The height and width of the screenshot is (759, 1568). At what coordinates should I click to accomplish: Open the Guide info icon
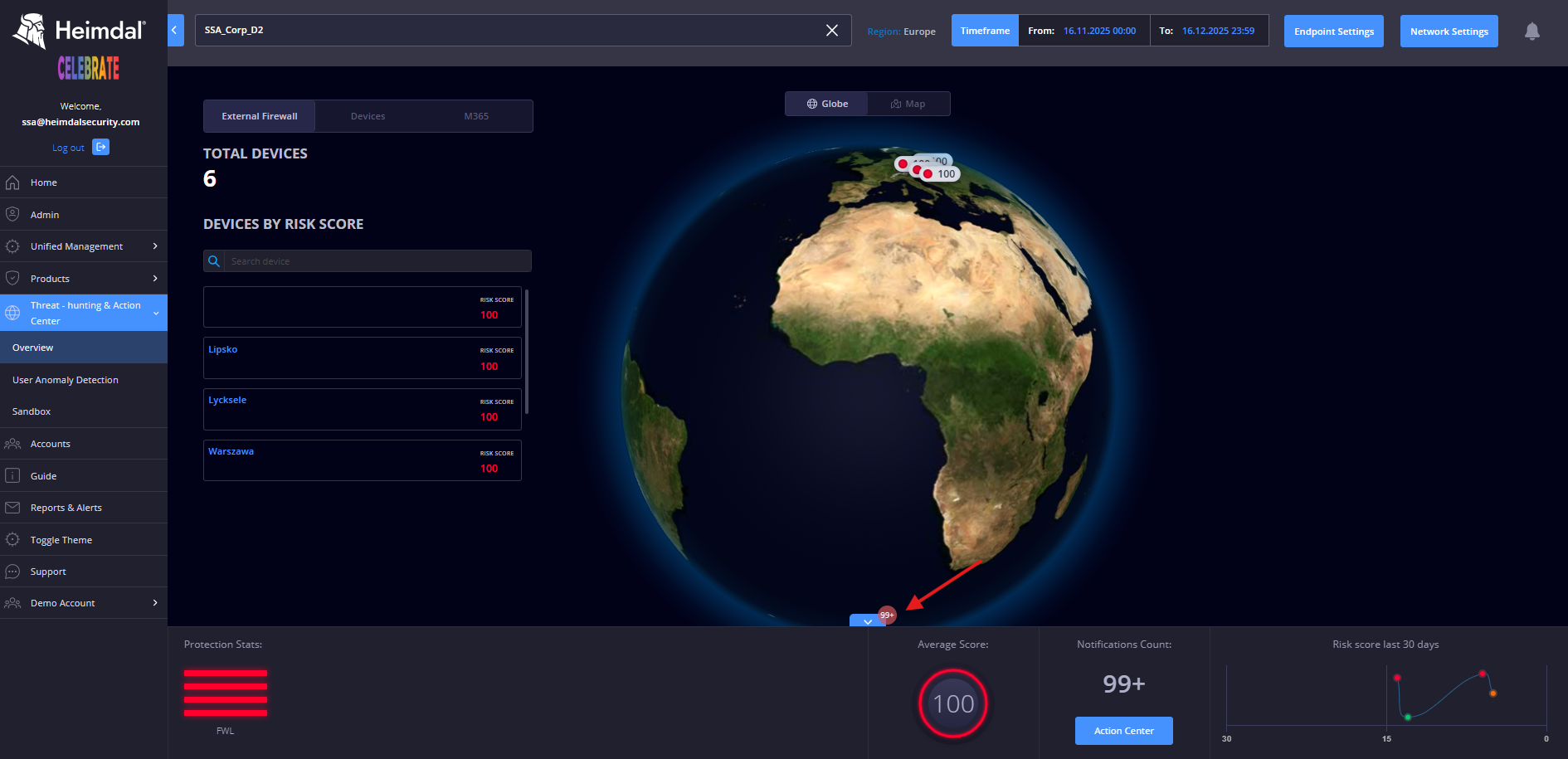pyautogui.click(x=12, y=475)
